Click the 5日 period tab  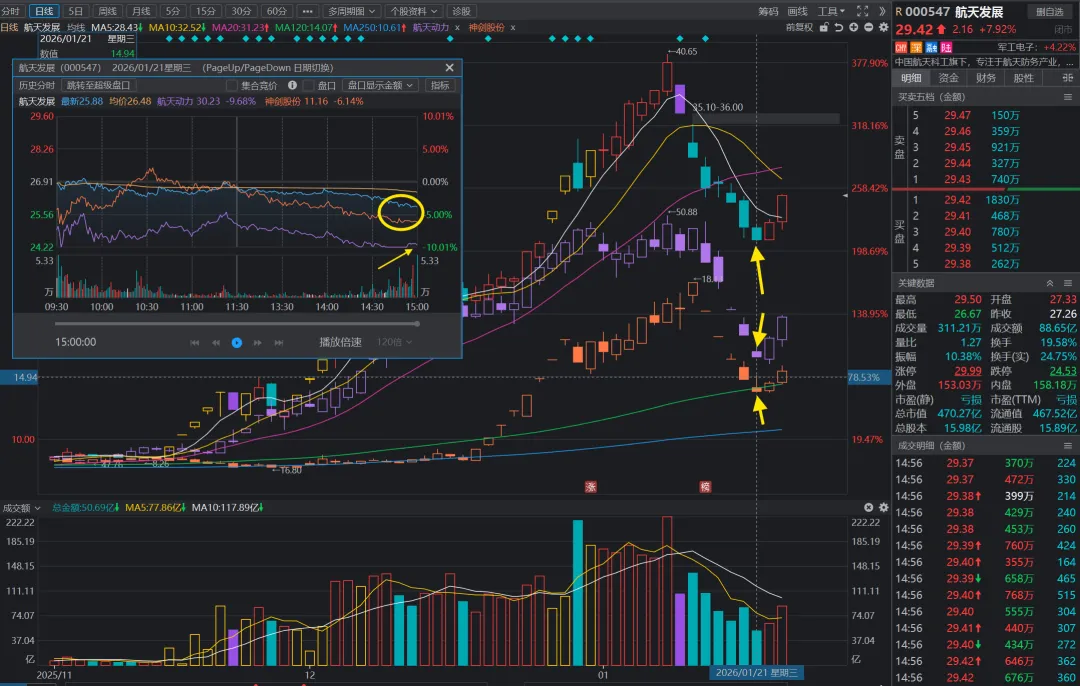pos(76,11)
